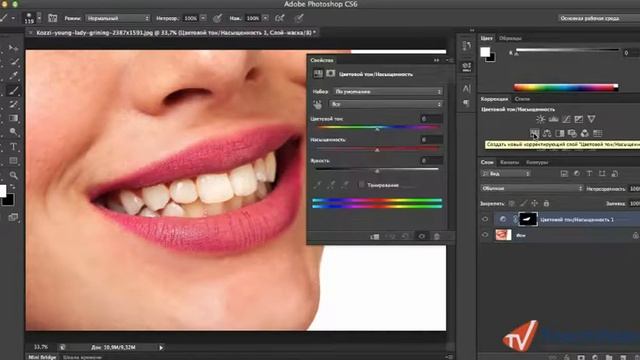Click the on-image adjustment hand tool
The height and width of the screenshot is (360, 640).
(318, 104)
